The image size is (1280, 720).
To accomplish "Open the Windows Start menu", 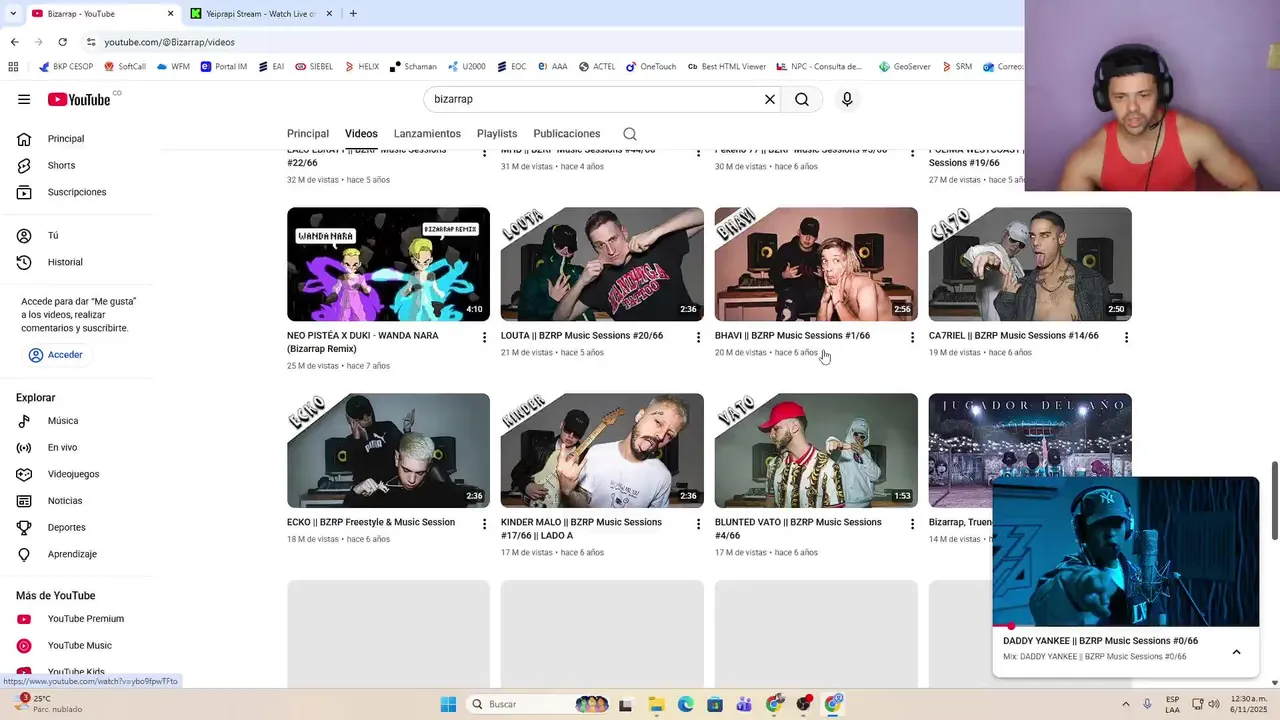I will (449, 704).
